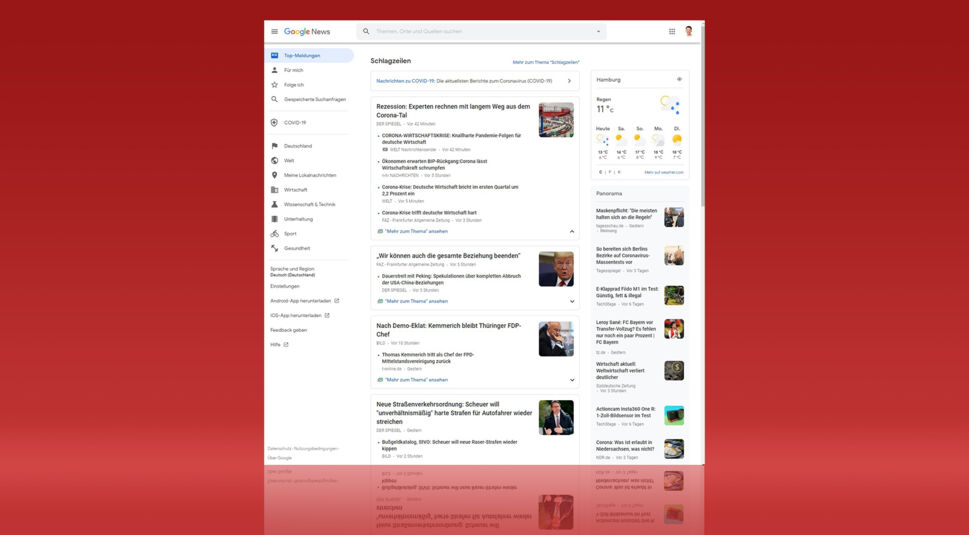
Task: Open the Hilfe link
Action: pyautogui.click(x=275, y=345)
